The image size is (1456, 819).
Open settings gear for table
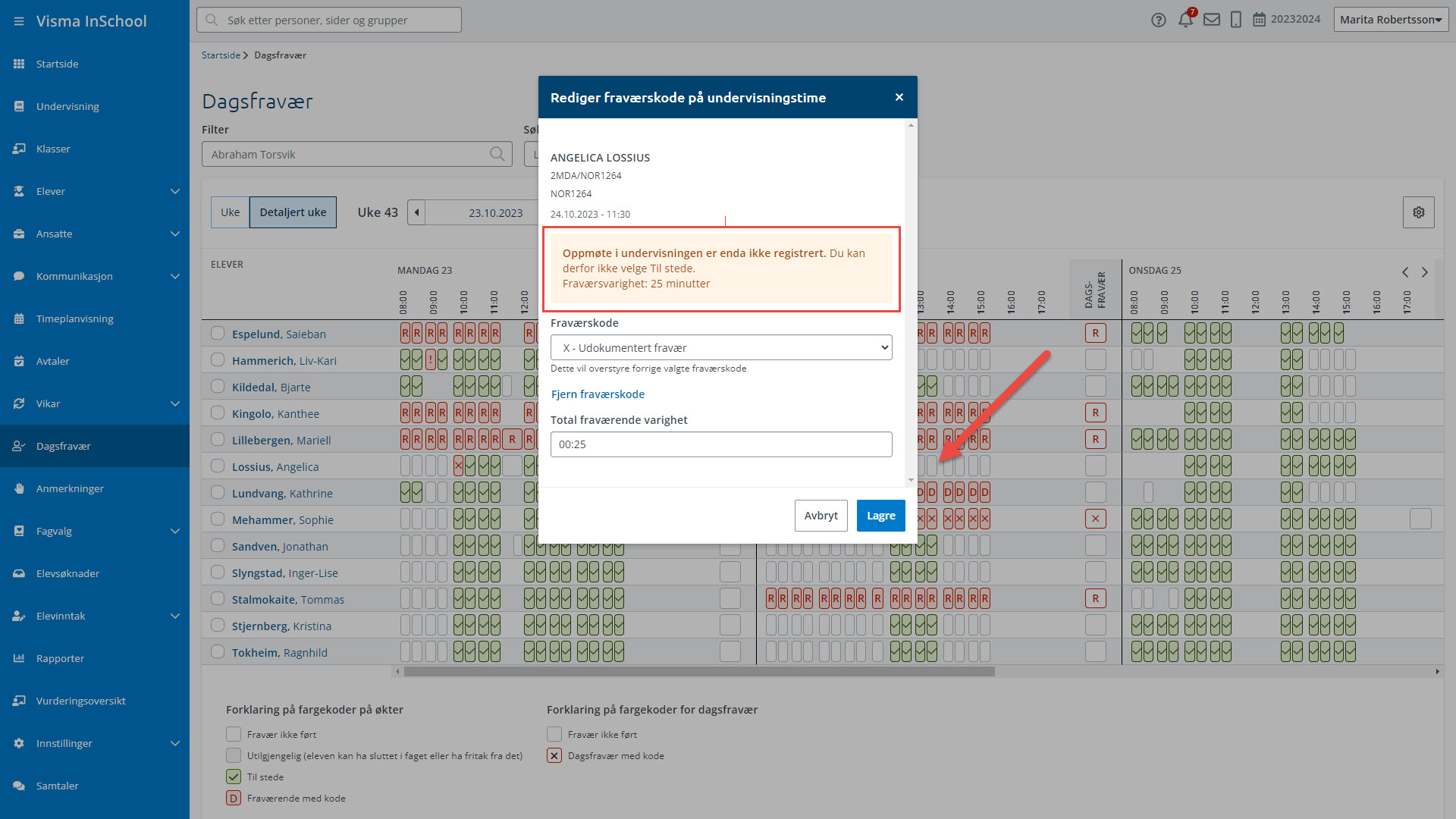[x=1418, y=212]
